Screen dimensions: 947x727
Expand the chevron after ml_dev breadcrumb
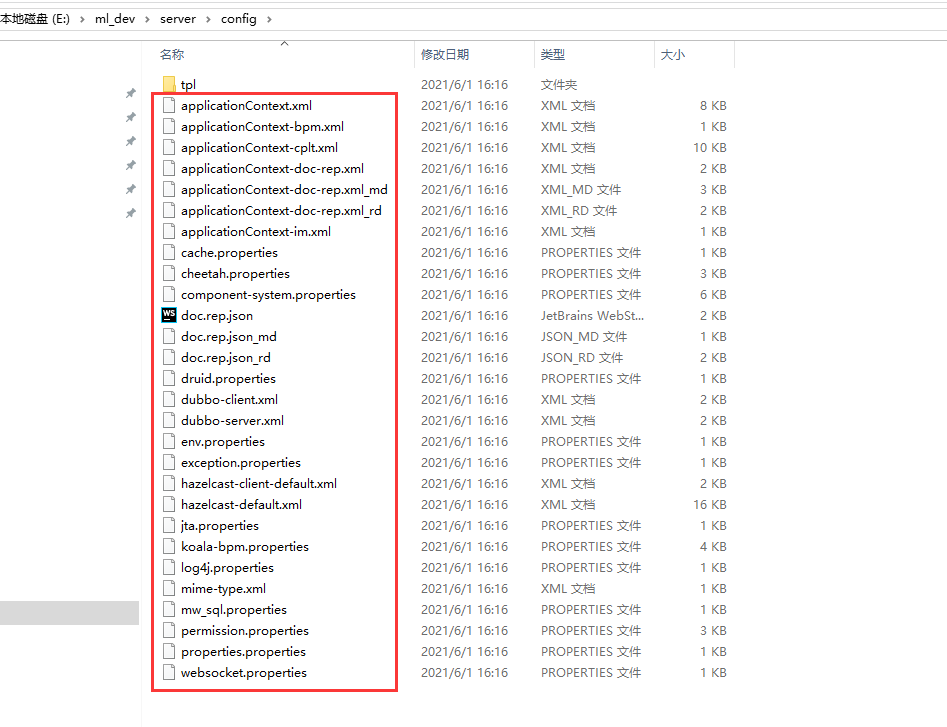click(147, 19)
